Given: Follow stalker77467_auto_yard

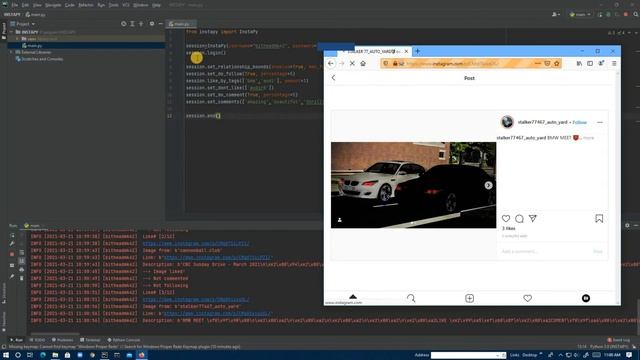Looking at the screenshot, I should tap(579, 122).
